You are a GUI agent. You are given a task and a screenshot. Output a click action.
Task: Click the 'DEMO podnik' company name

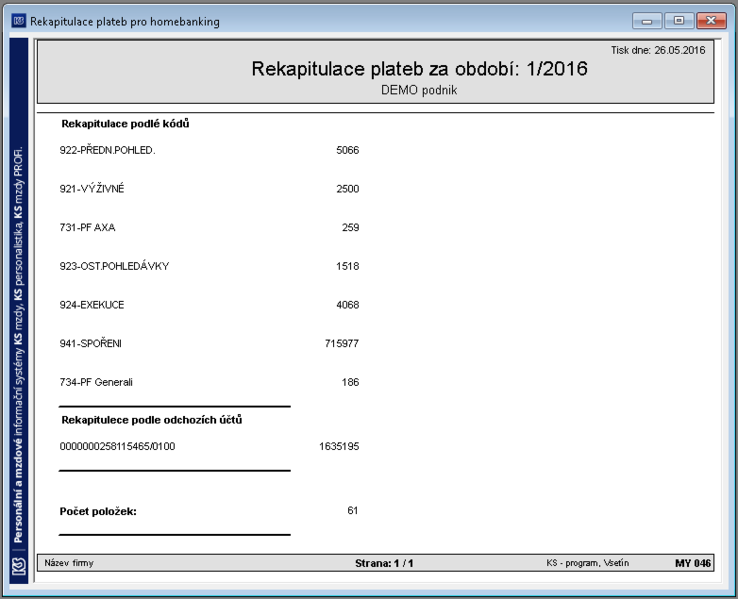[419, 90]
